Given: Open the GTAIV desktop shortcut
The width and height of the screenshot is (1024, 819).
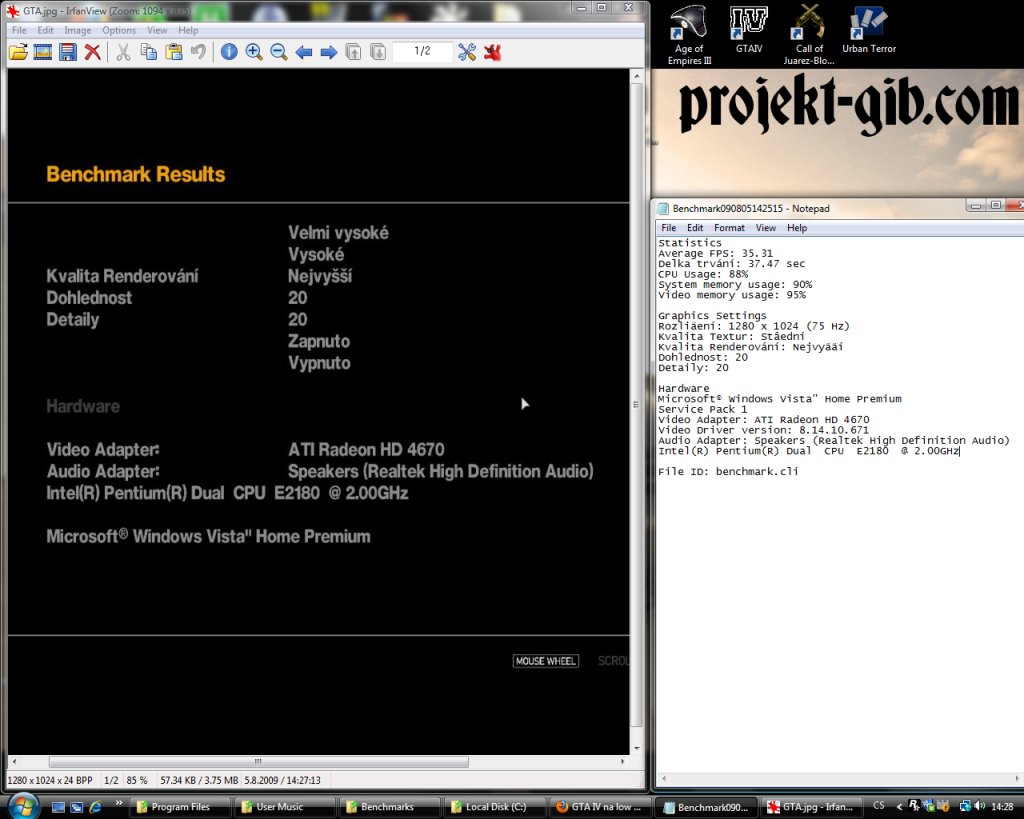Looking at the screenshot, I should click(x=749, y=30).
